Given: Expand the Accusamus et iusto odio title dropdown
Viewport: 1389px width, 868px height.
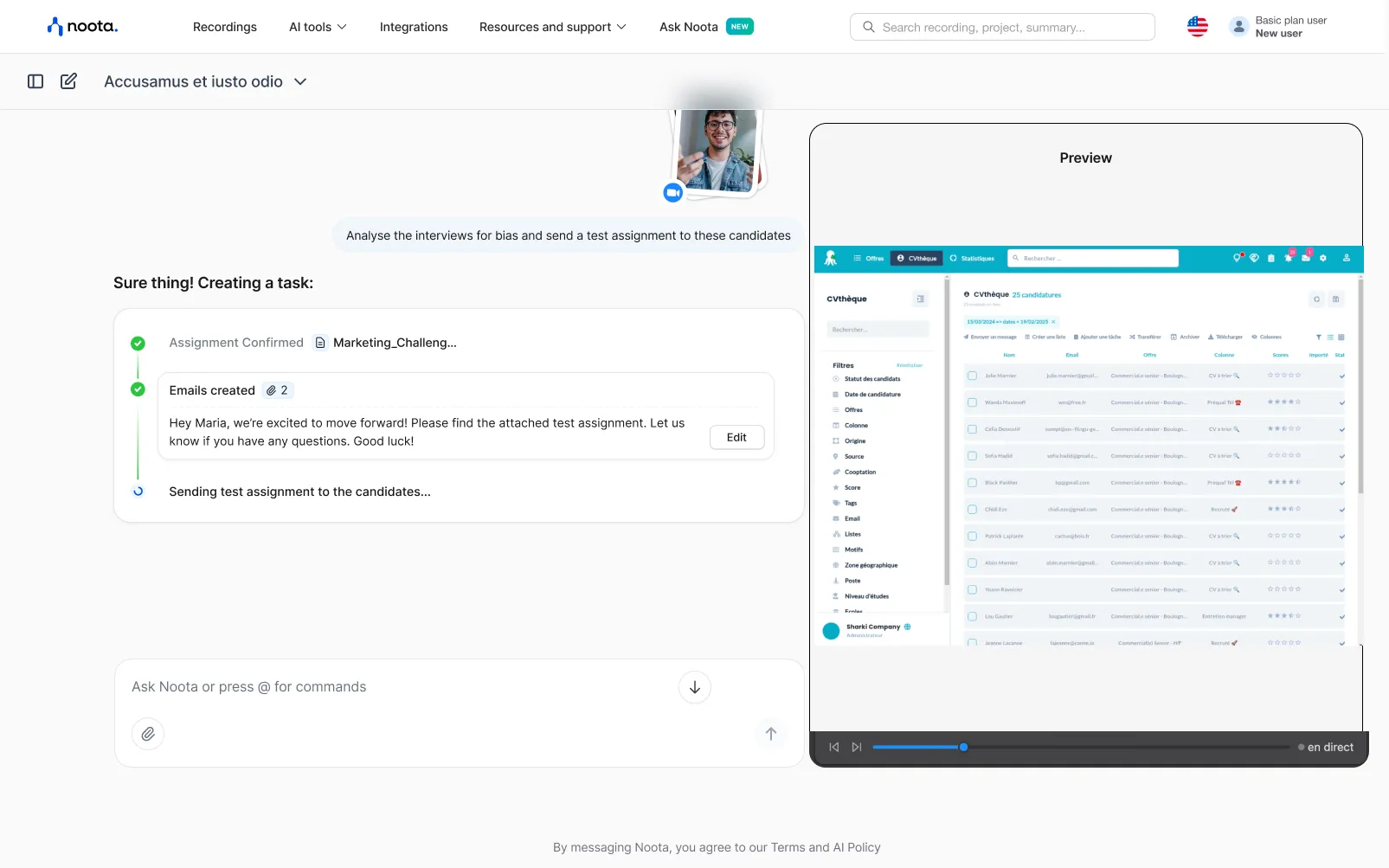Looking at the screenshot, I should point(300,80).
